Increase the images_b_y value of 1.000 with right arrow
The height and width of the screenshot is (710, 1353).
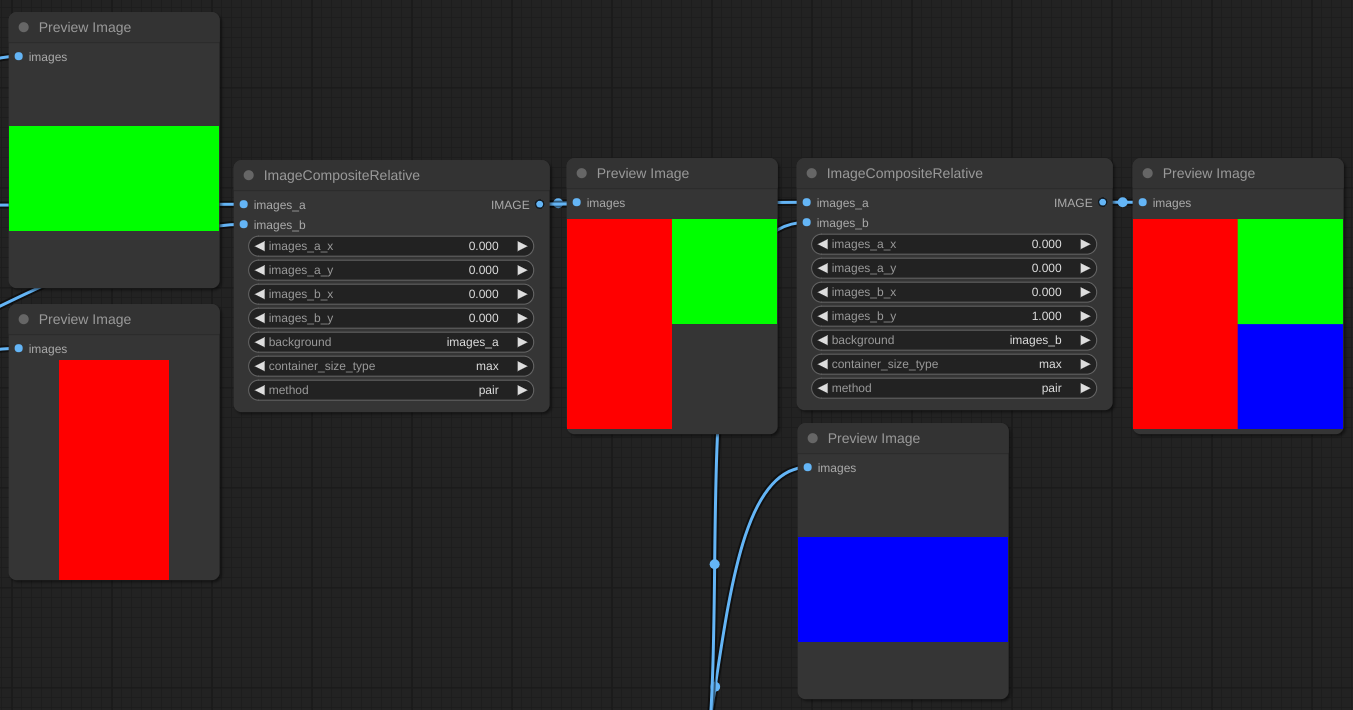point(1085,316)
